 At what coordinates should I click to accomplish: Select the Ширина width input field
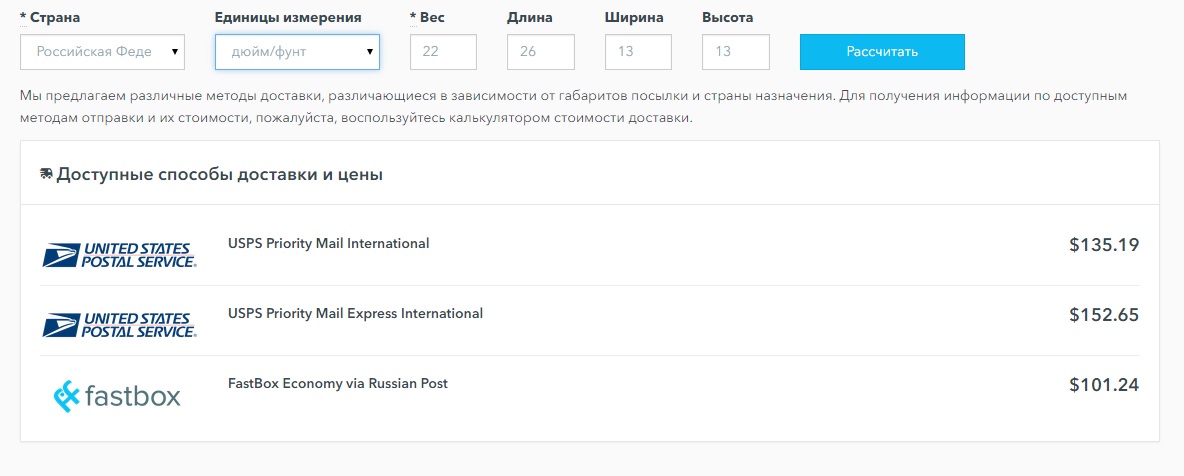click(638, 52)
